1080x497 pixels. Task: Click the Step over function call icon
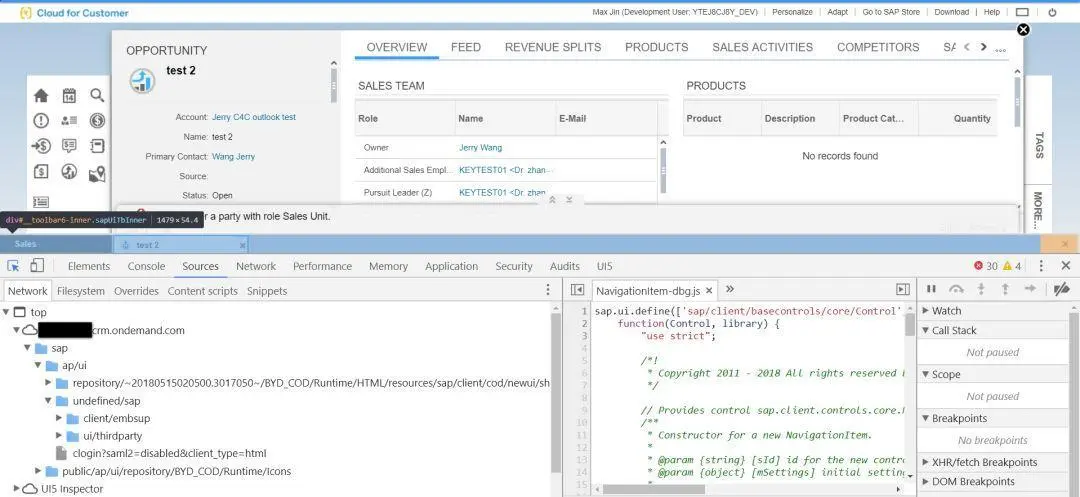956,290
